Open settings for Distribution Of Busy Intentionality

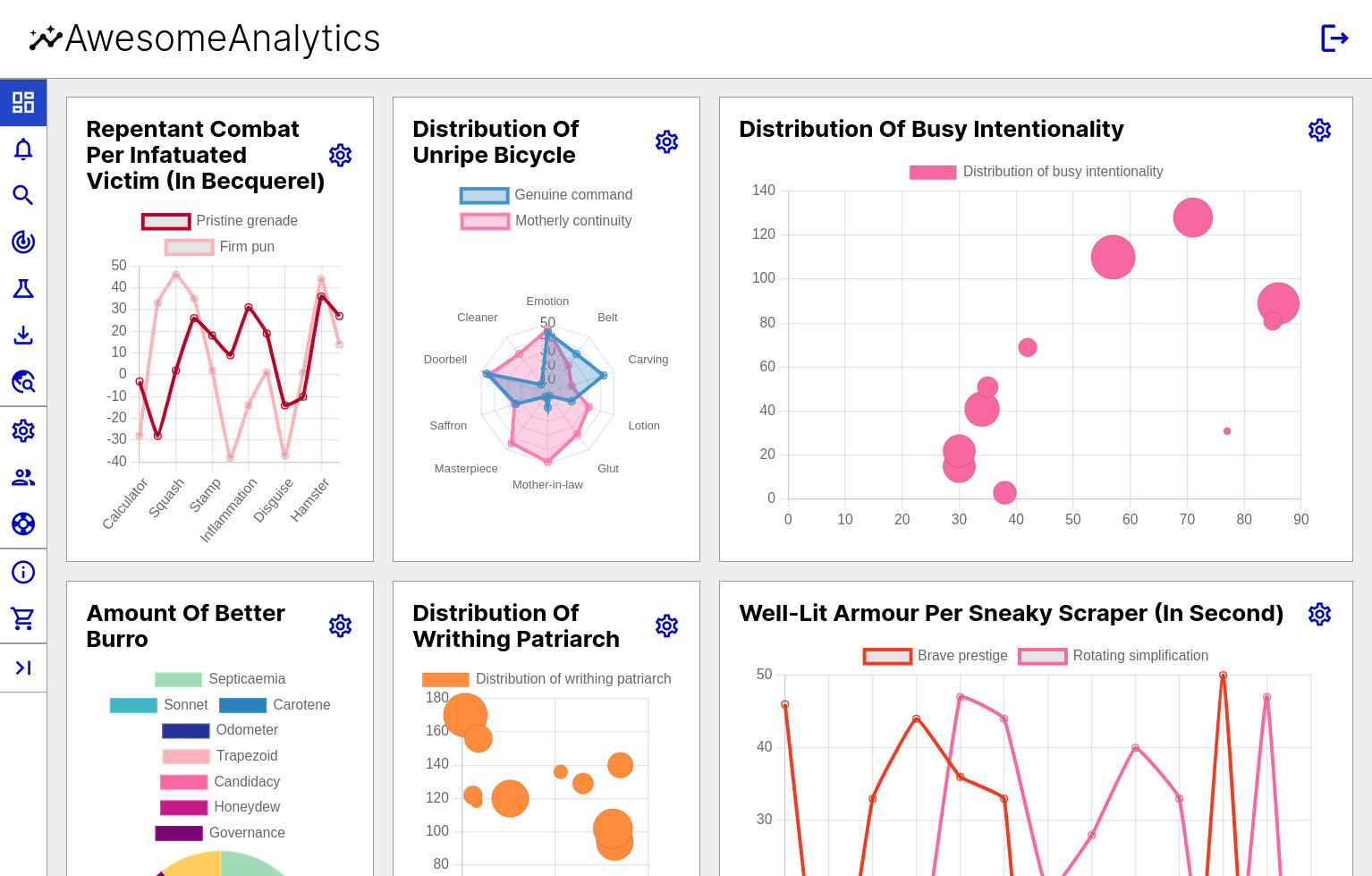(x=1319, y=130)
